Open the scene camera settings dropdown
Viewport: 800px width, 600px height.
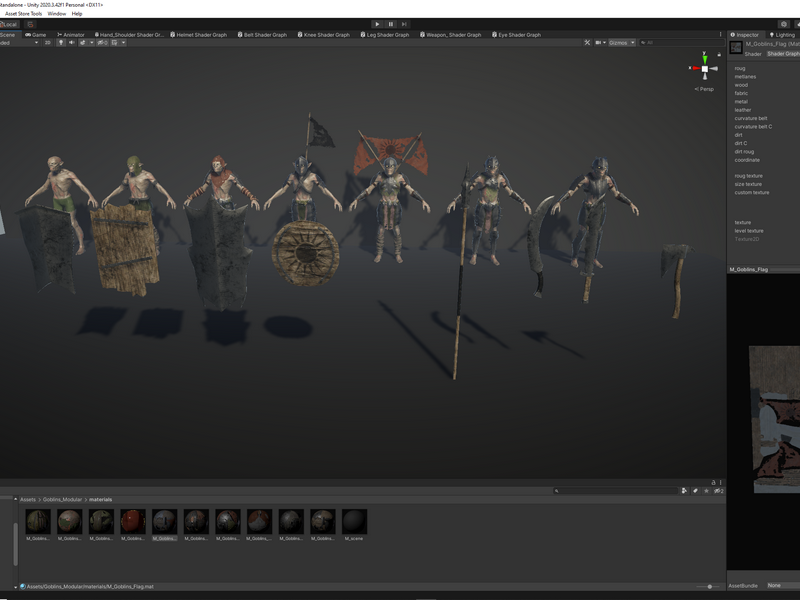pyautogui.click(x=601, y=43)
